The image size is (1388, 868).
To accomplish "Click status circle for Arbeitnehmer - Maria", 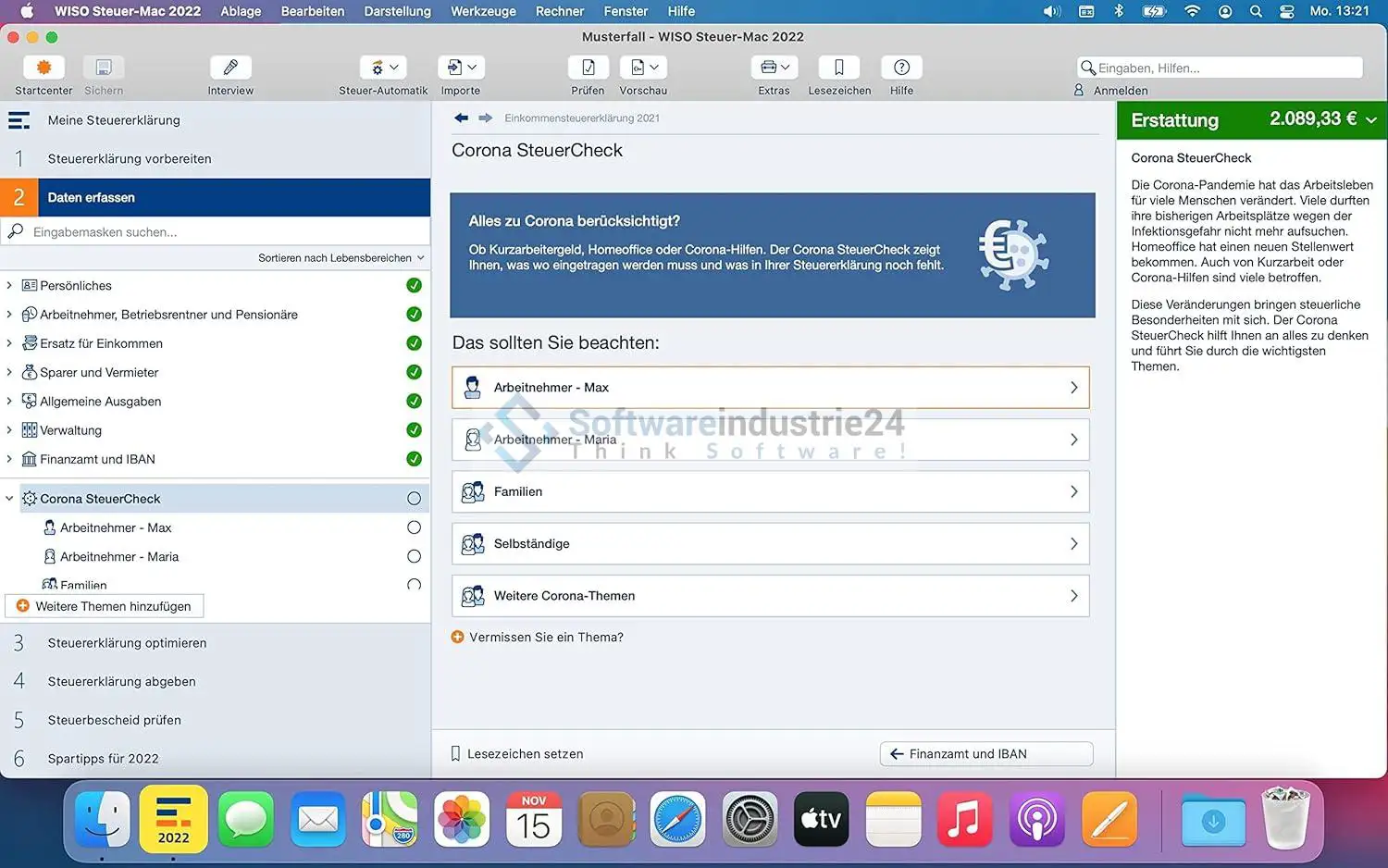I will [414, 557].
